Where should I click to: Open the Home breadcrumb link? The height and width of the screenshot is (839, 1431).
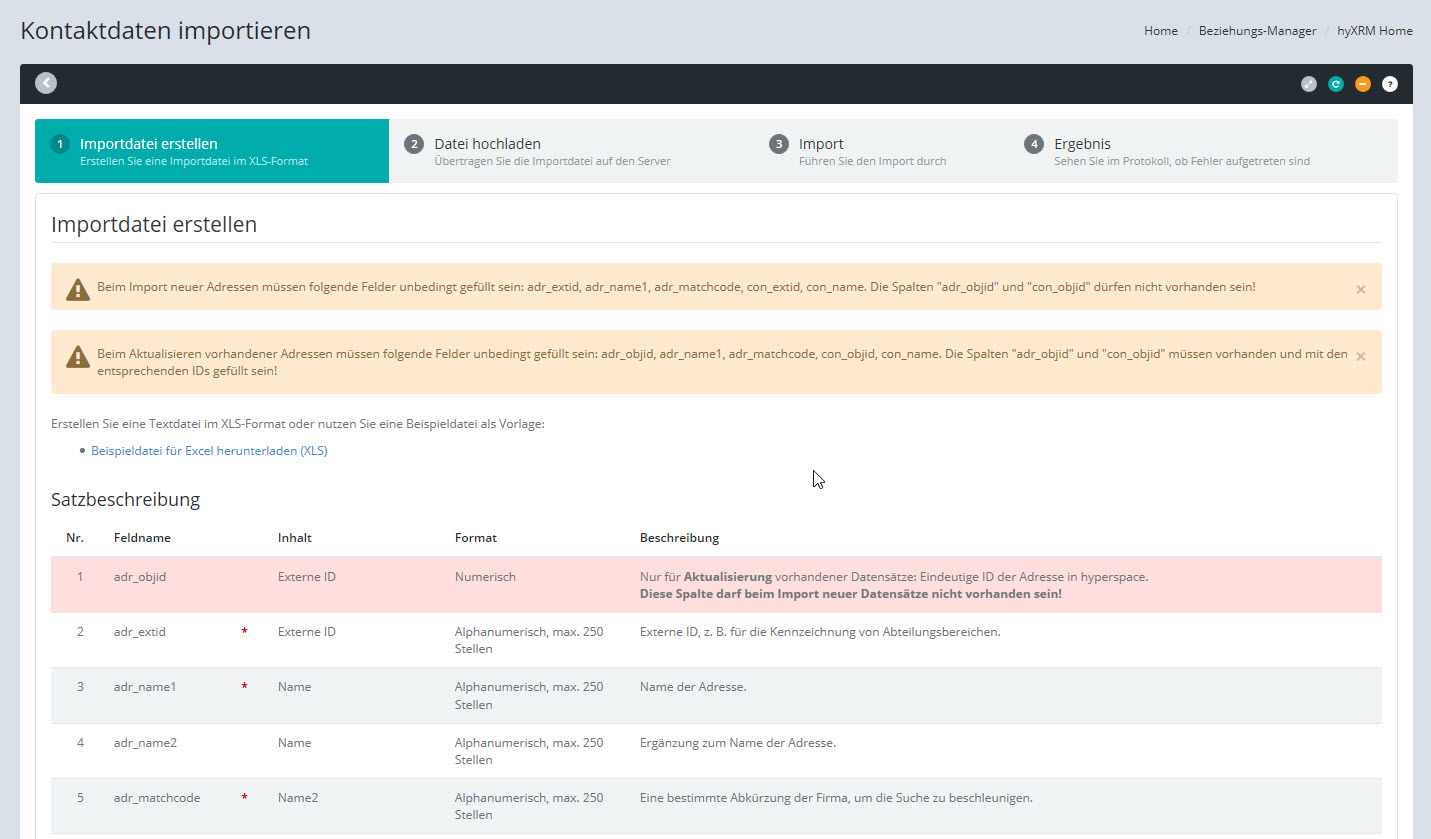1160,31
